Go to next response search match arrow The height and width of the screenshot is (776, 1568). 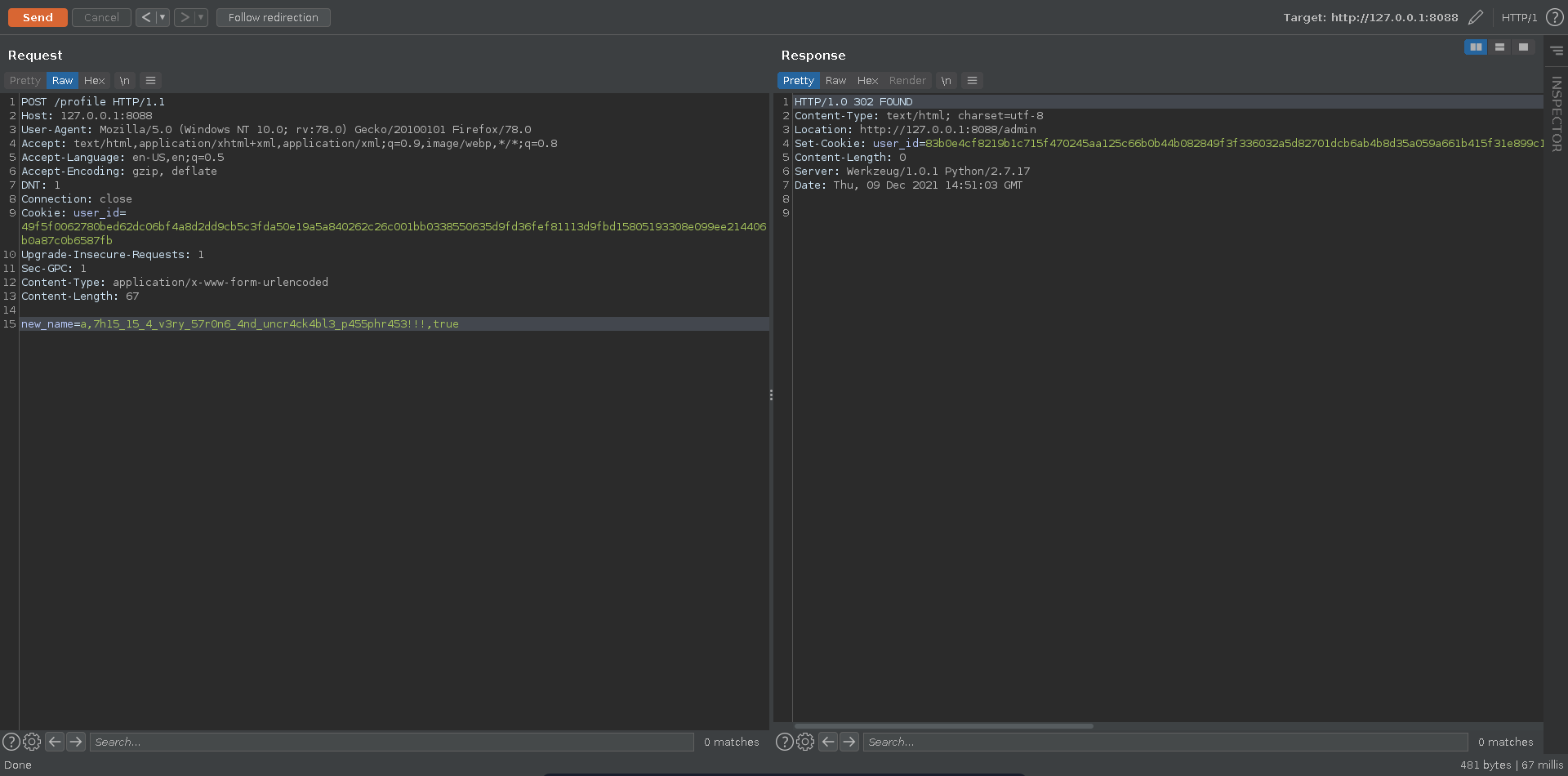pos(849,742)
